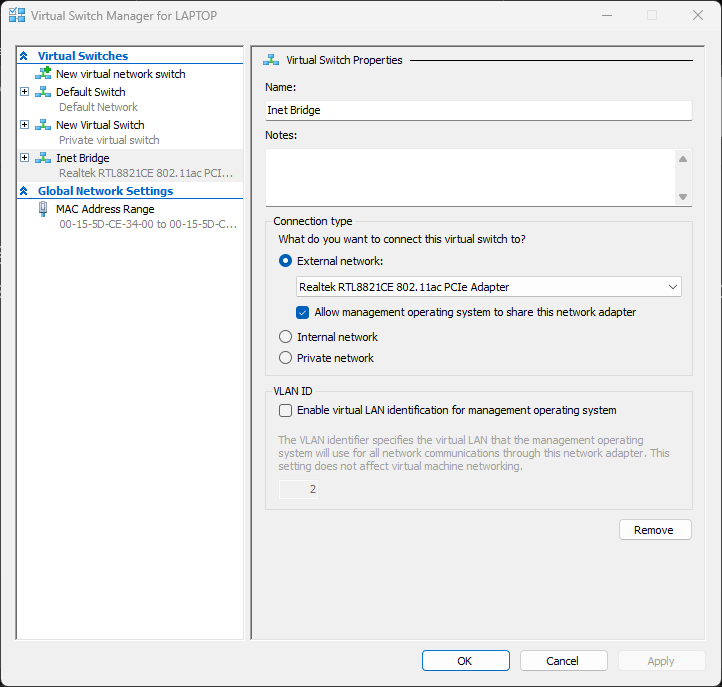Click the New virtual network switch icon
Screen dimensions: 722x687
(x=43, y=74)
